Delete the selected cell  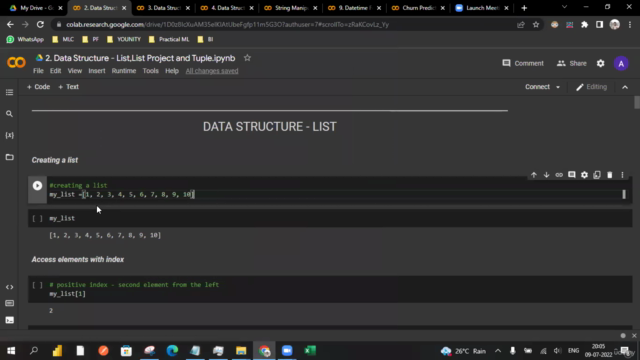[x=609, y=175]
